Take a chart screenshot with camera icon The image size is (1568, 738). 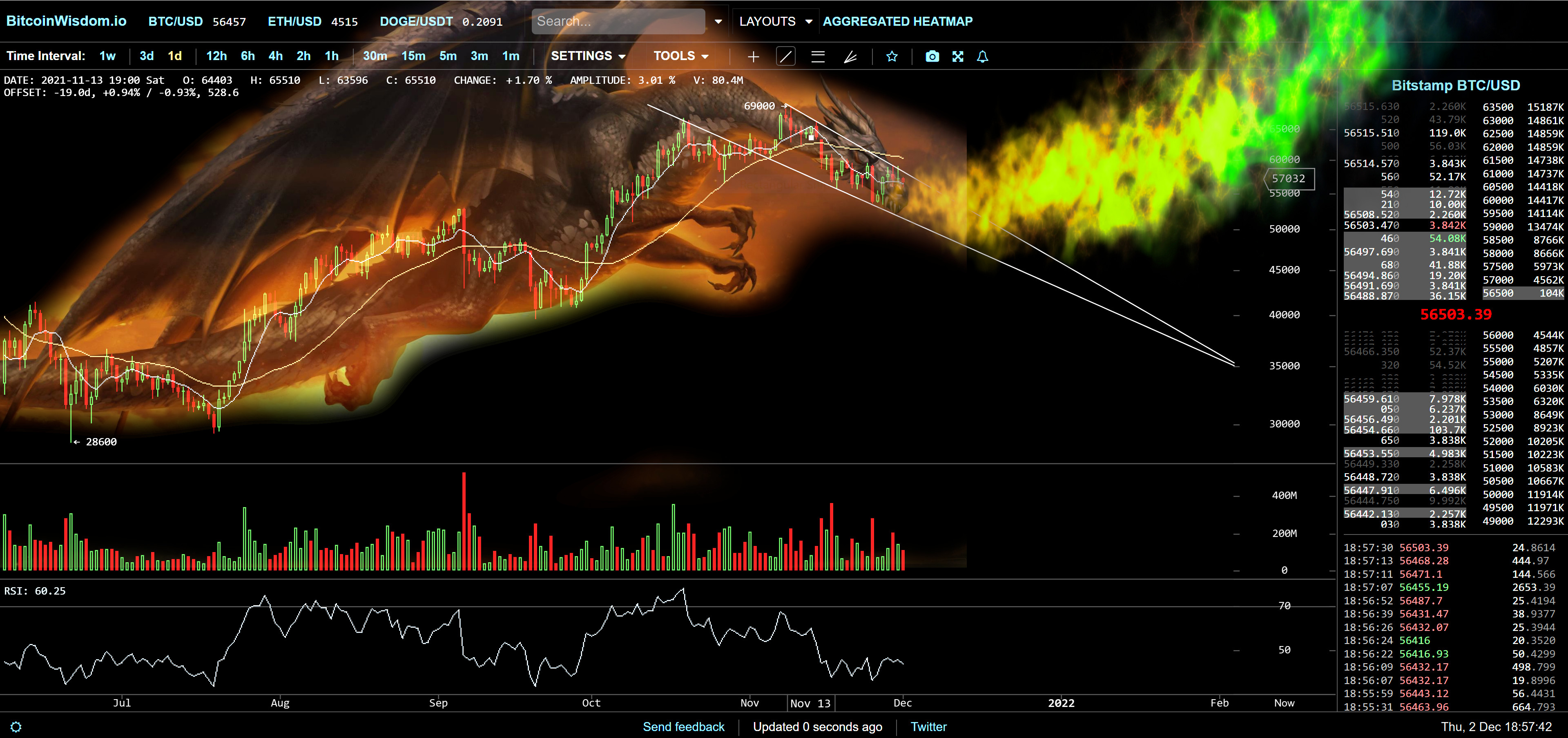tap(932, 57)
